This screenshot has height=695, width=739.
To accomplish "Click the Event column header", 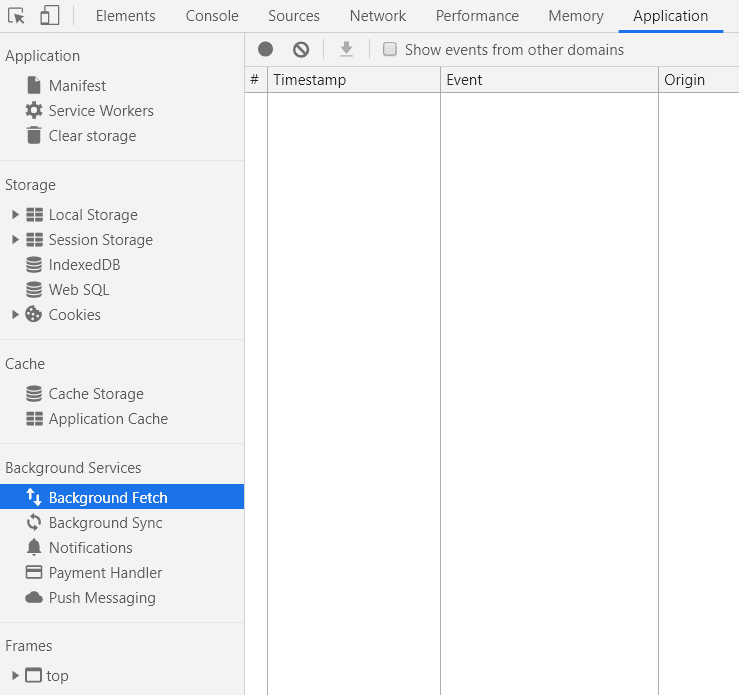I will 549,80.
